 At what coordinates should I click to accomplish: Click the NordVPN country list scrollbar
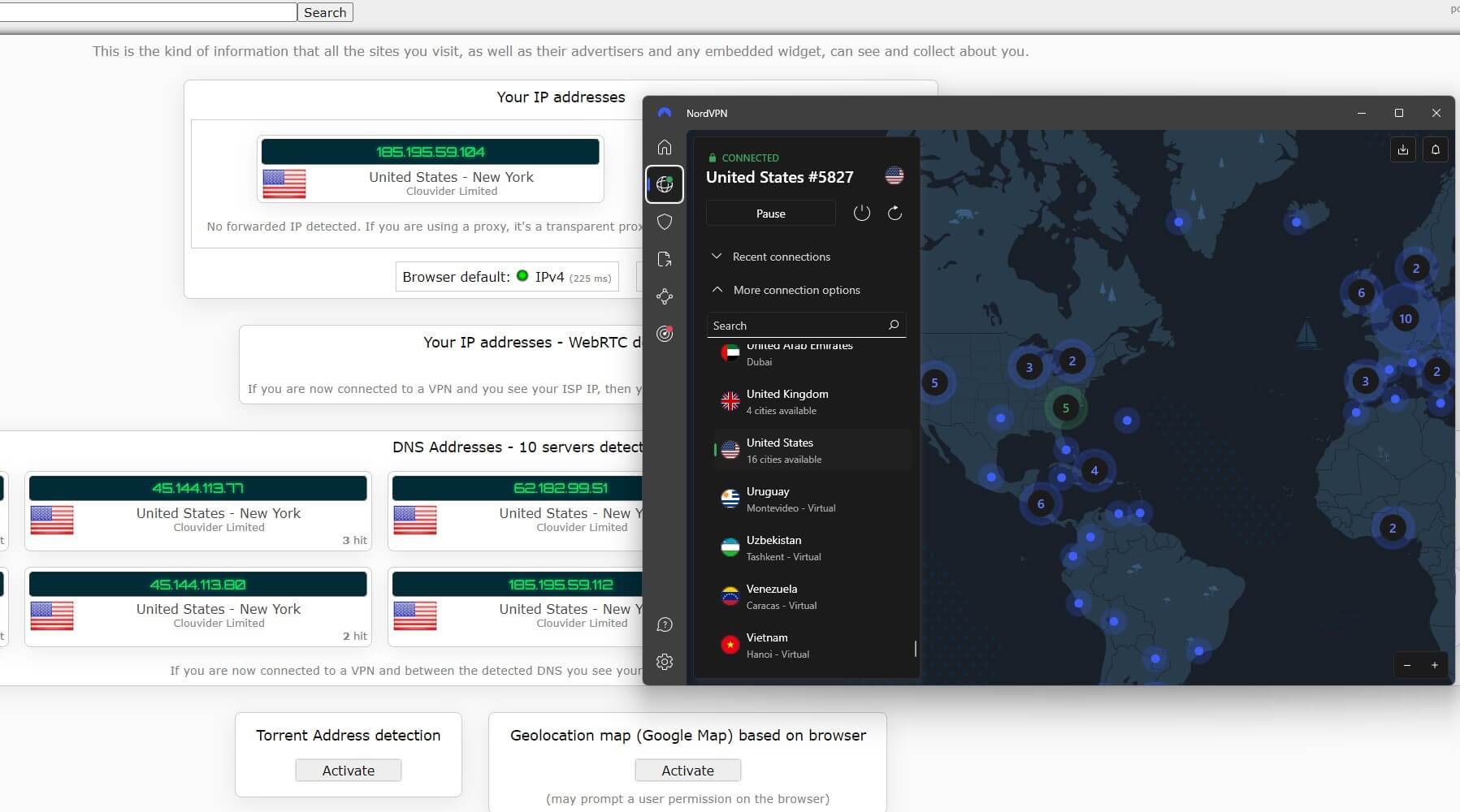tap(915, 649)
